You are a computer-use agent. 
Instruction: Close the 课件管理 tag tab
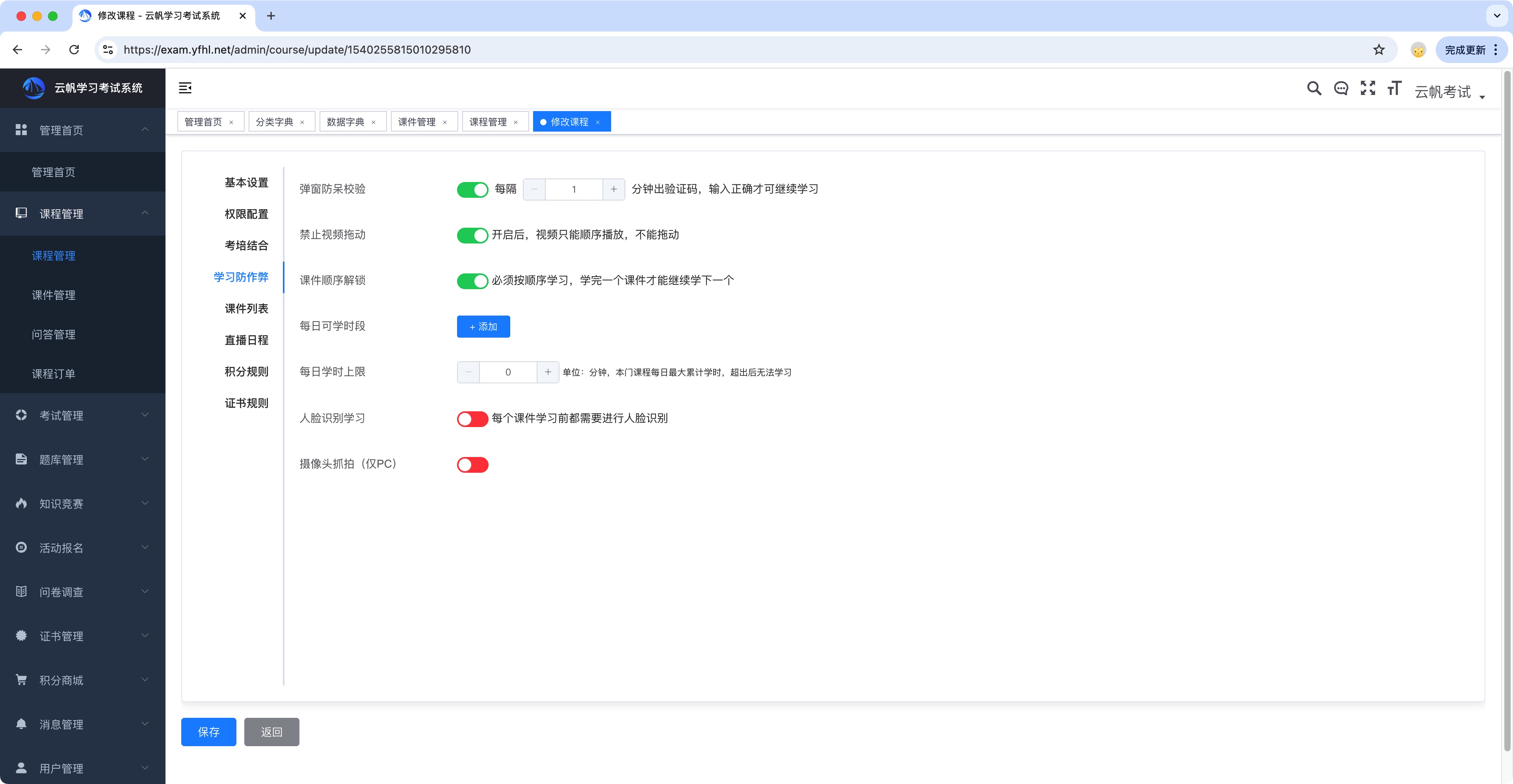[444, 122]
